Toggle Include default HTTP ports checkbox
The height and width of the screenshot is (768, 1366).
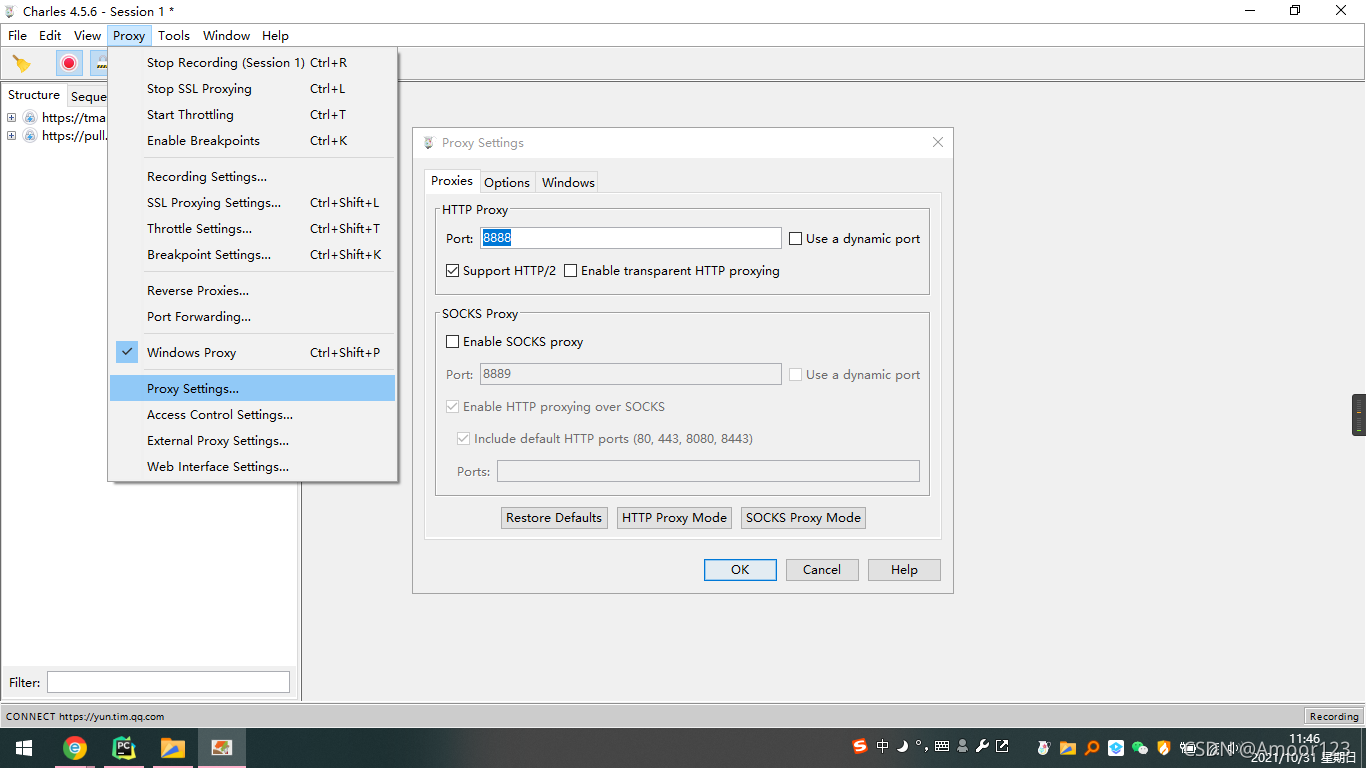coord(464,439)
